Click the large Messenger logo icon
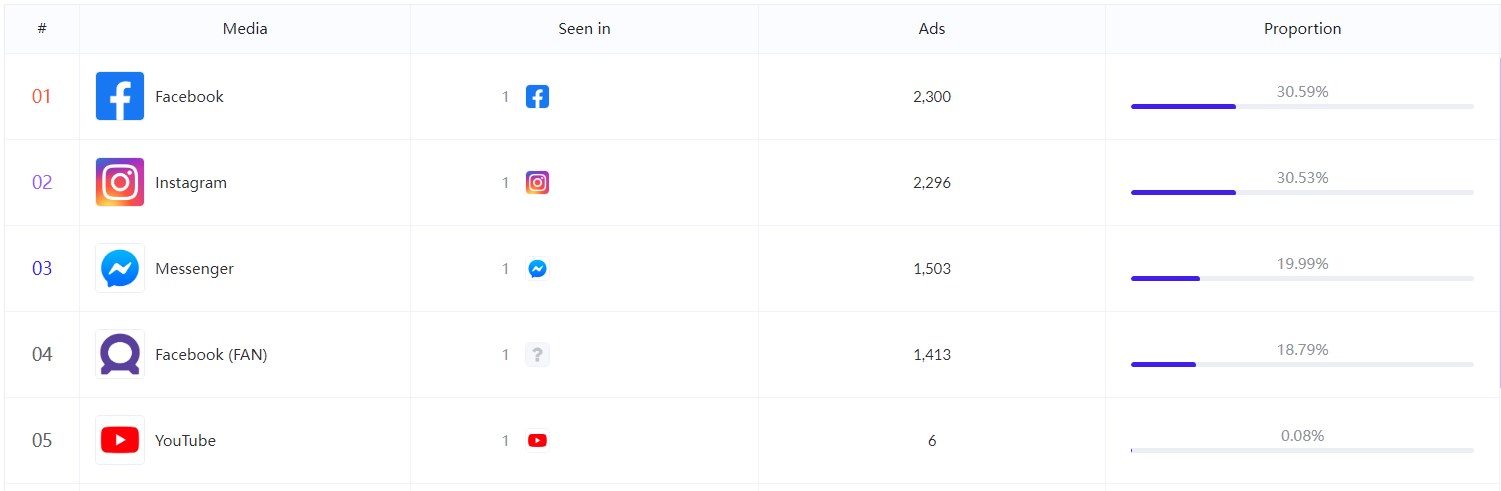 (120, 268)
